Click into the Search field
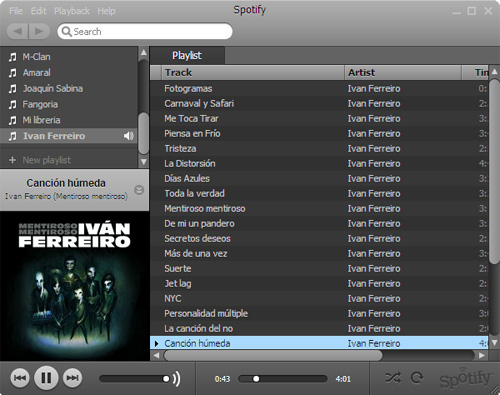This screenshot has width=500, height=395. pyautogui.click(x=145, y=31)
